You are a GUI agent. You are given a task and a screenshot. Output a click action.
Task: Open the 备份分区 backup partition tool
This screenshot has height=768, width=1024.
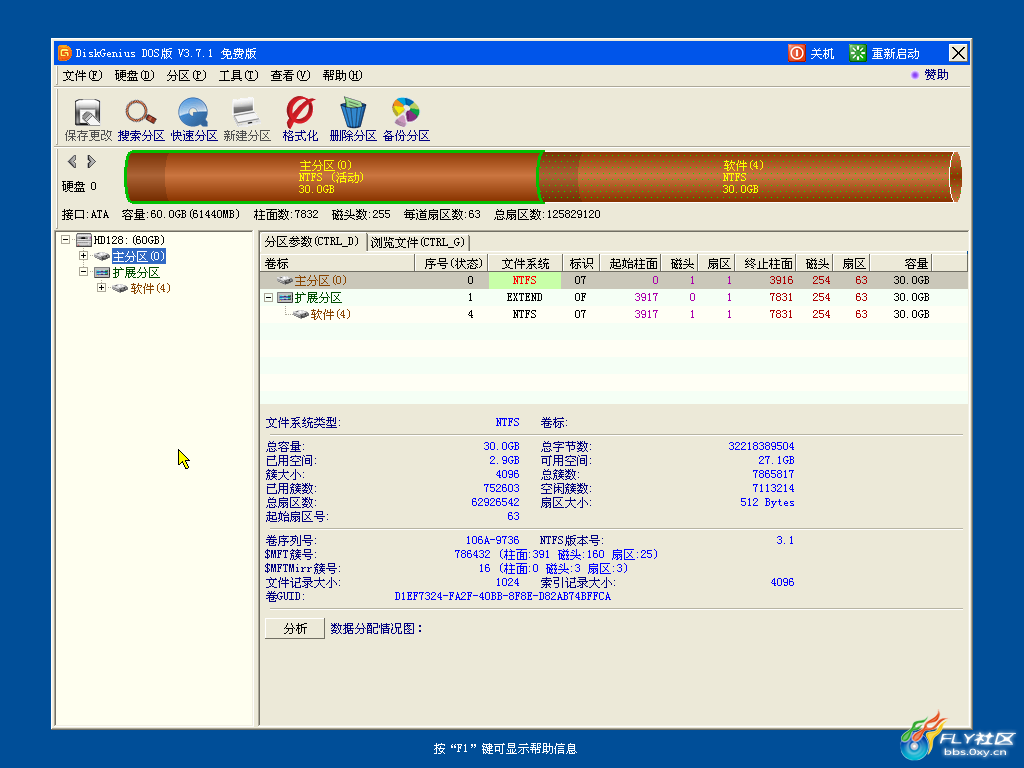(x=406, y=112)
